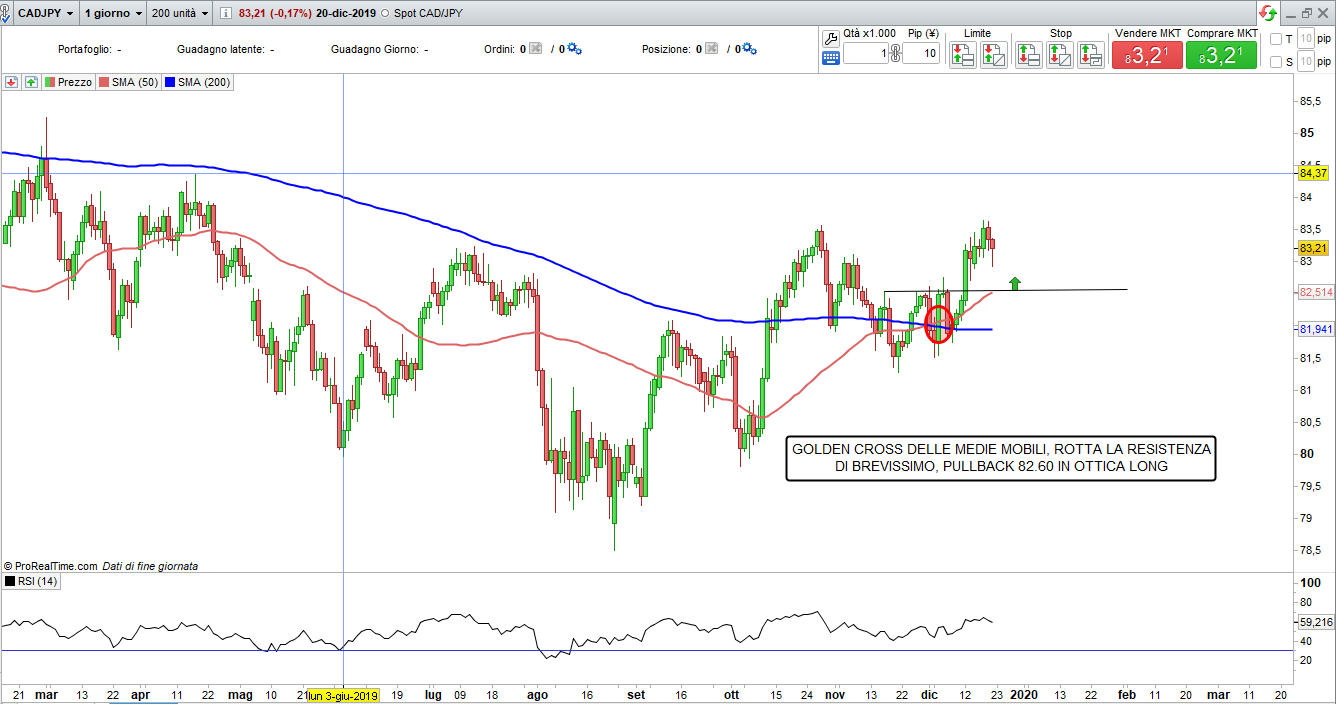Click the Qtà quantity input field
This screenshot has height=704, width=1336.
(865, 54)
